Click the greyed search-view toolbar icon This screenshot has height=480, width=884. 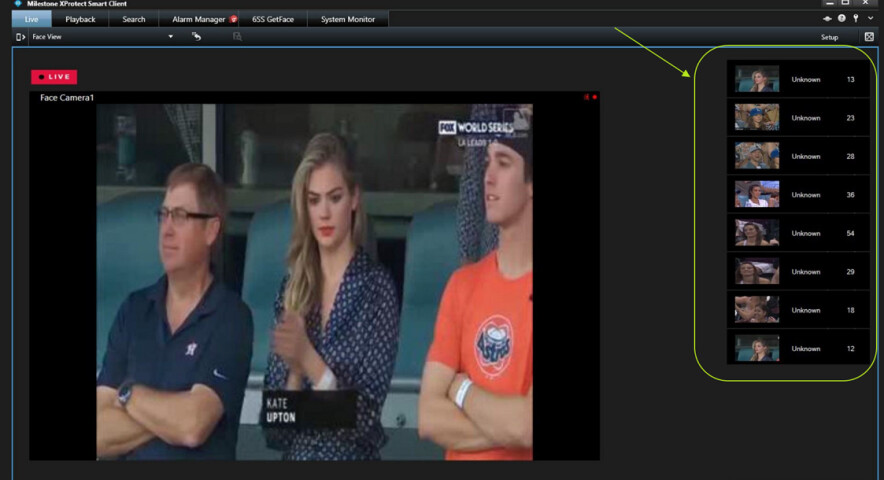click(x=237, y=37)
